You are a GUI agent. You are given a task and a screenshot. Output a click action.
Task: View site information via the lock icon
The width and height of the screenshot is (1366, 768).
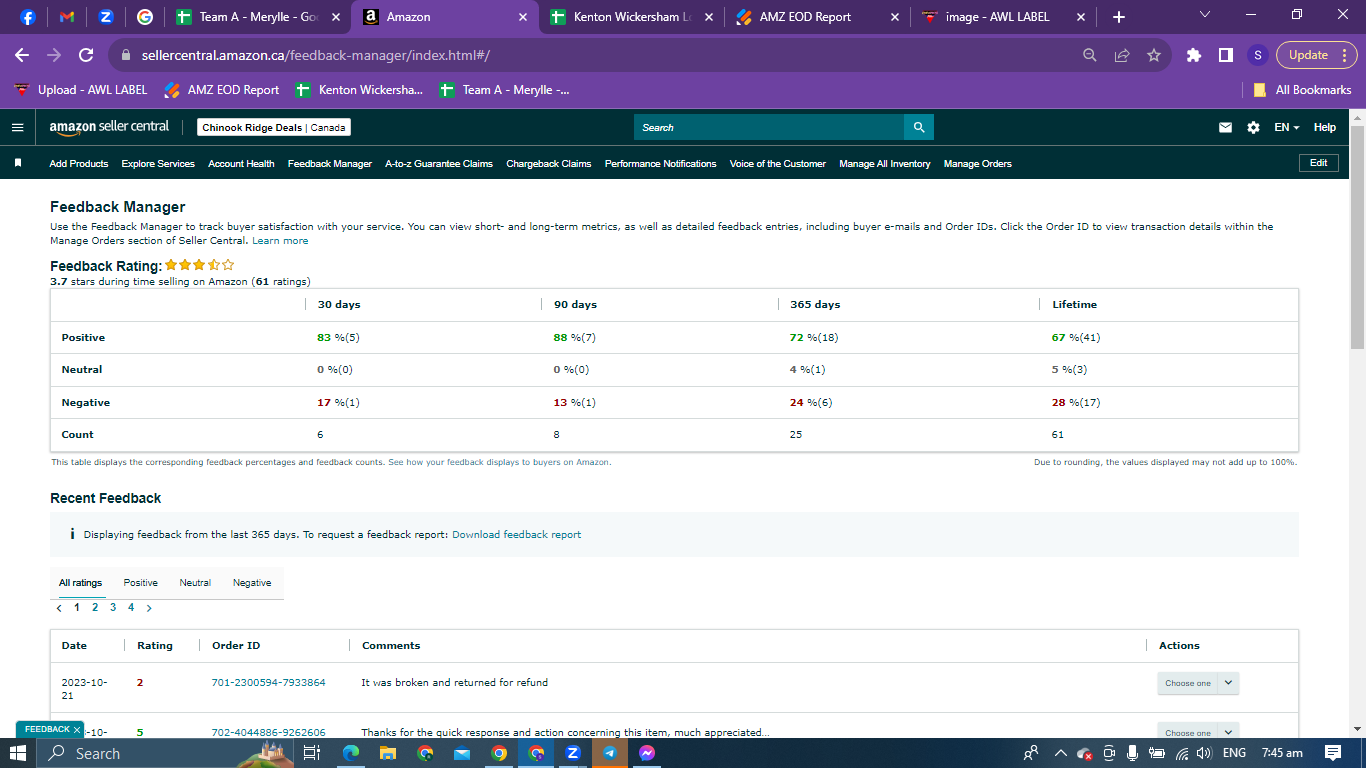[127, 56]
